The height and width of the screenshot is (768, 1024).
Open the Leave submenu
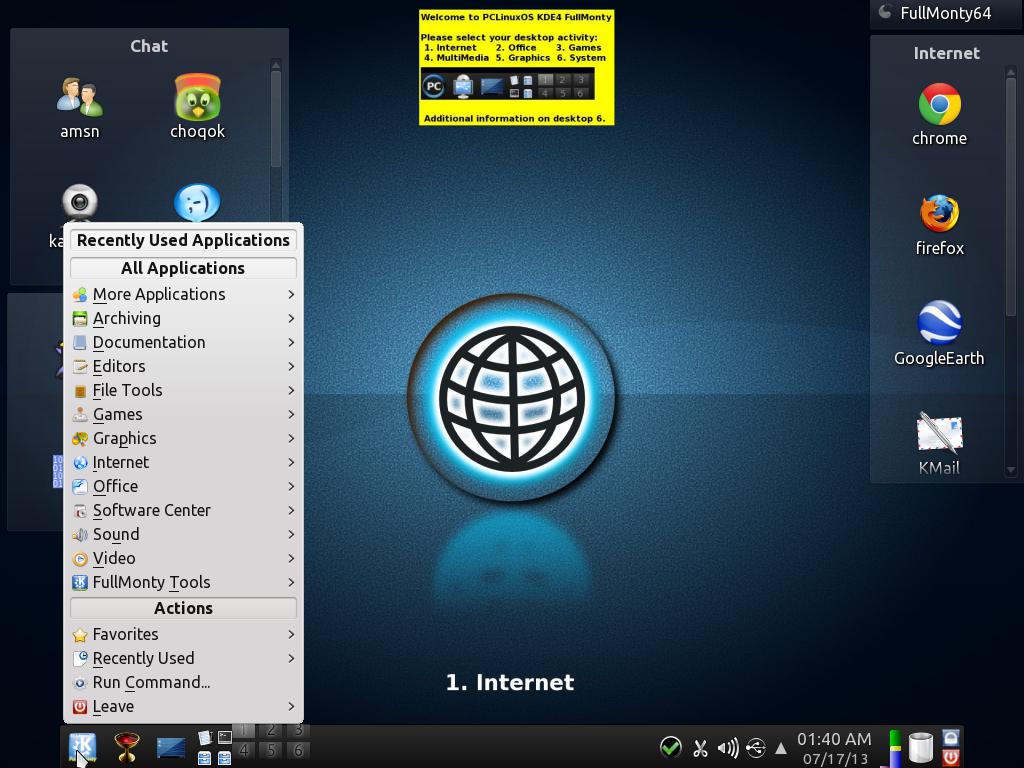pyautogui.click(x=113, y=706)
